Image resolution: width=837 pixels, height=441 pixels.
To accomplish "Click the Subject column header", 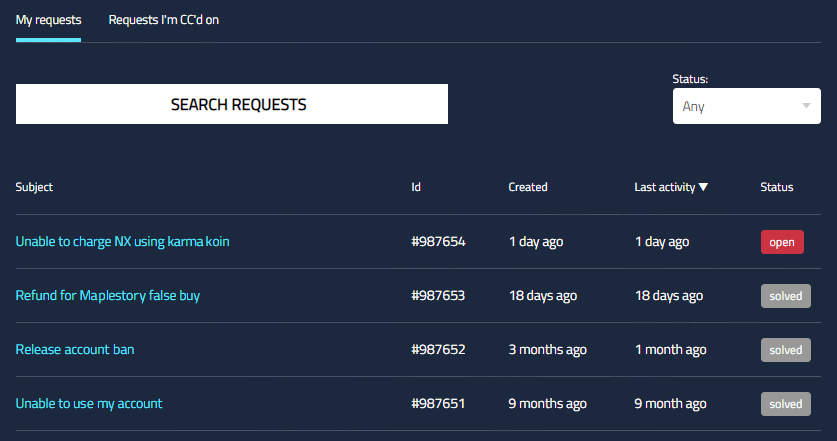I will [x=34, y=187].
